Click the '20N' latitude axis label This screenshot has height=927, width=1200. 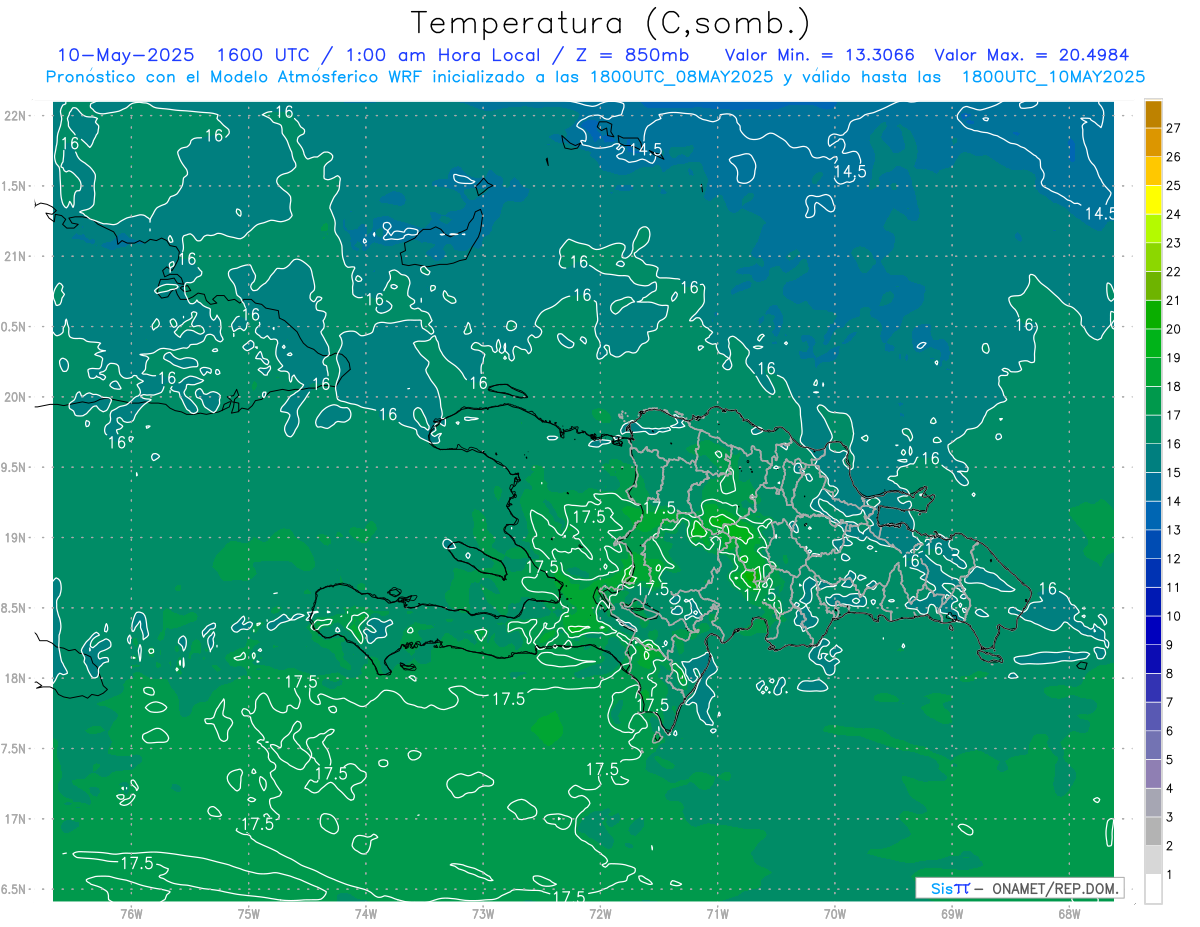coord(15,397)
